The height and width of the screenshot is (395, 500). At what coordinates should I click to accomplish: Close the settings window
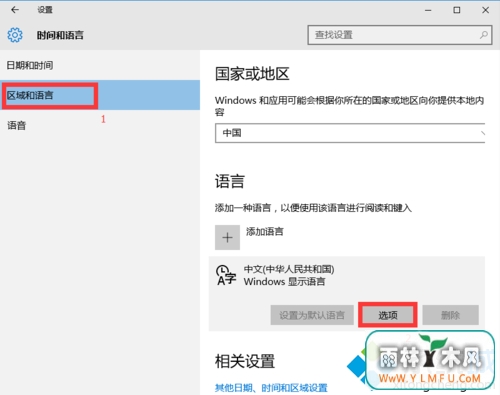pos(485,10)
